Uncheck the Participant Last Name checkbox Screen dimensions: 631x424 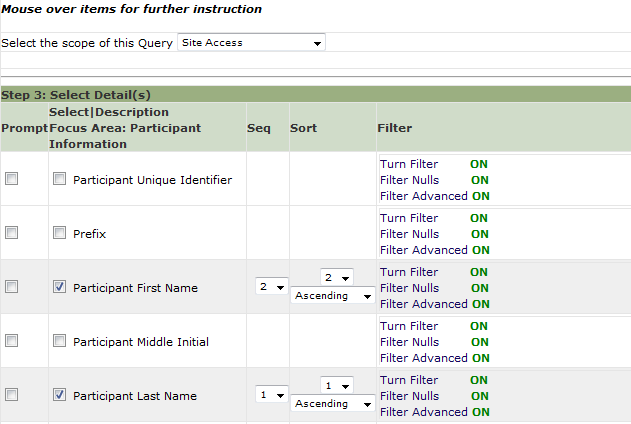coord(60,395)
